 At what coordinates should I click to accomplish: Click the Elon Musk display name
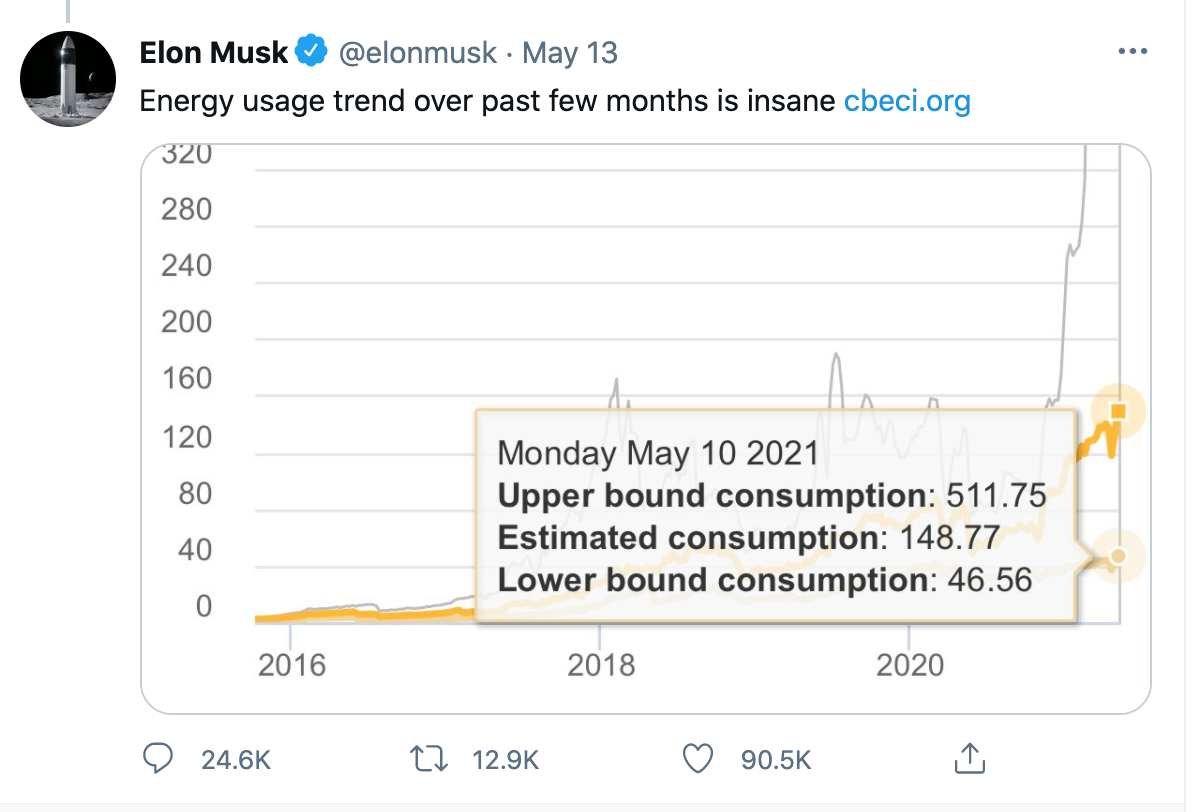pos(213,53)
